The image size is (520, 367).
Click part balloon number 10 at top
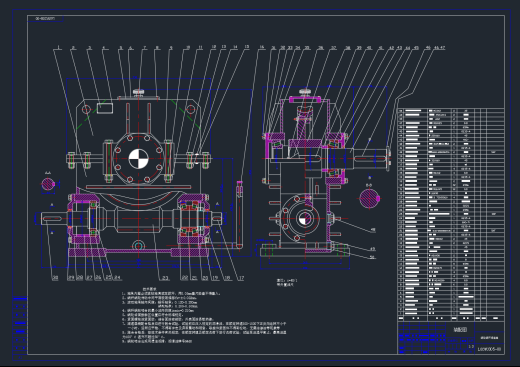point(188,48)
